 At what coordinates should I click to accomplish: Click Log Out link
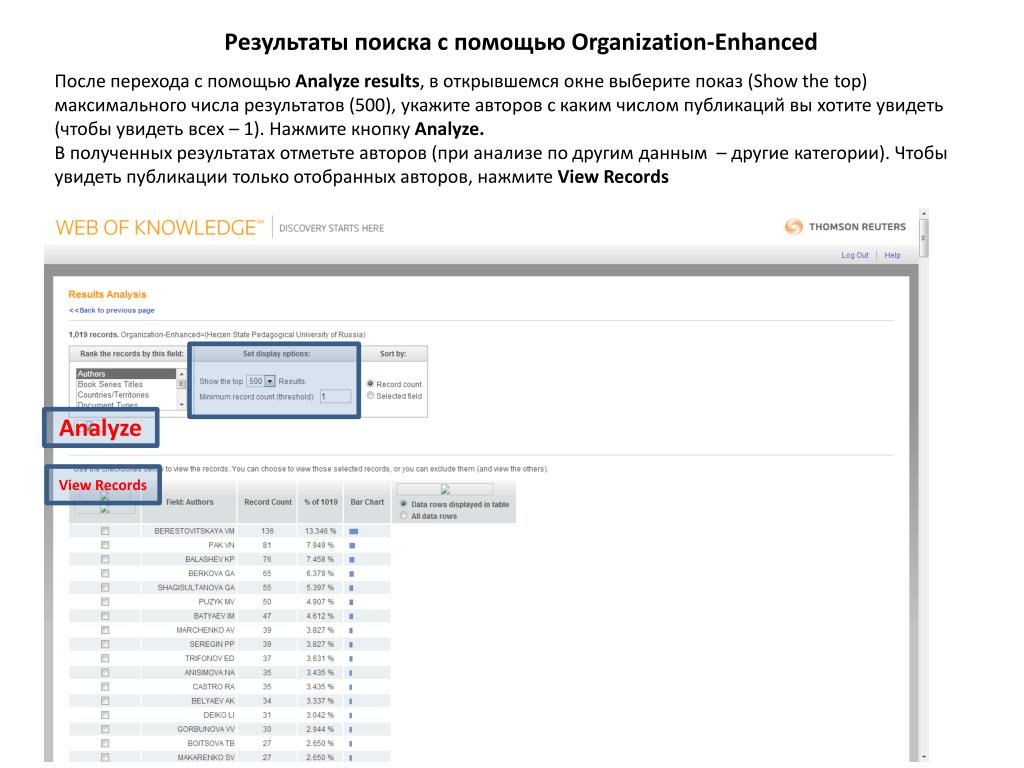[854, 255]
